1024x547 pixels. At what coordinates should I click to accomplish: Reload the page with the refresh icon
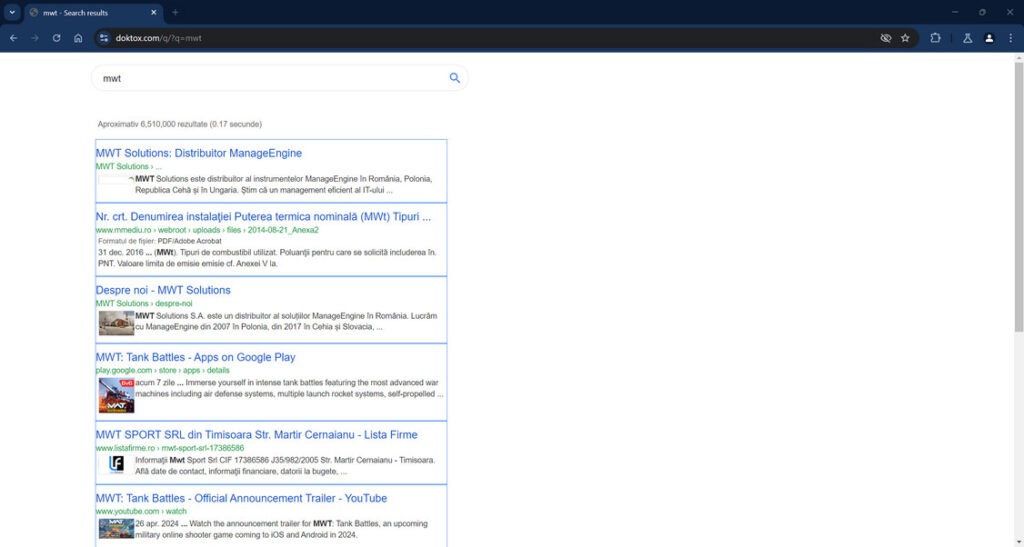(x=57, y=39)
